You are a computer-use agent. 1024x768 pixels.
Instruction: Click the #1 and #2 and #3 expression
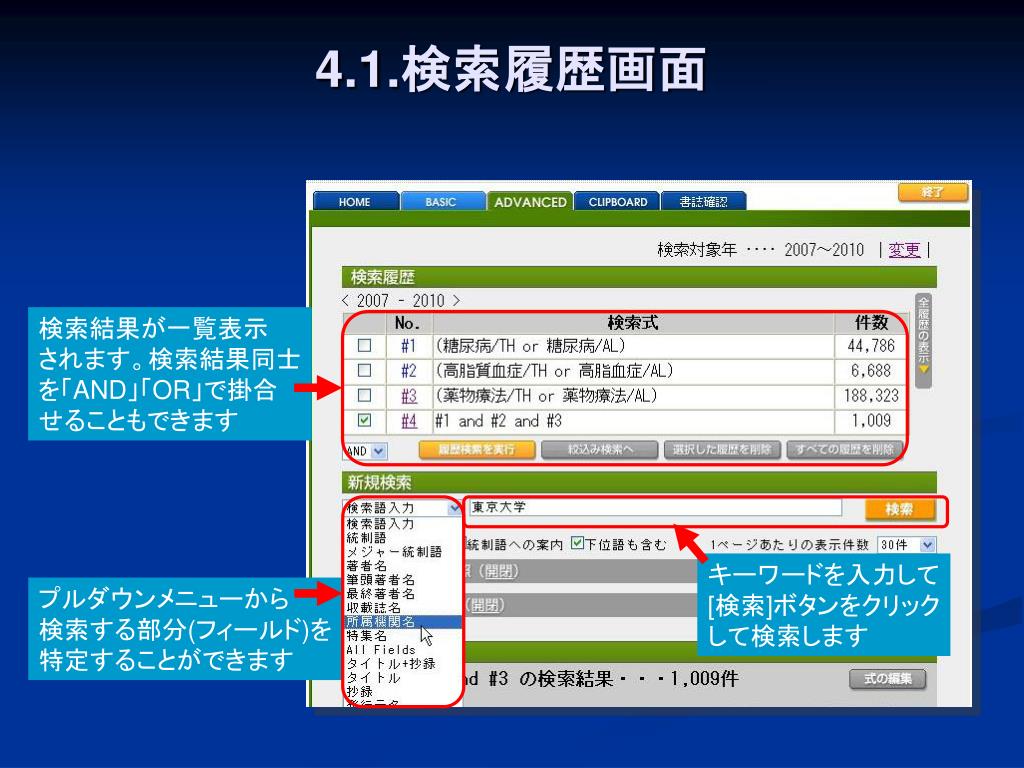(498, 421)
